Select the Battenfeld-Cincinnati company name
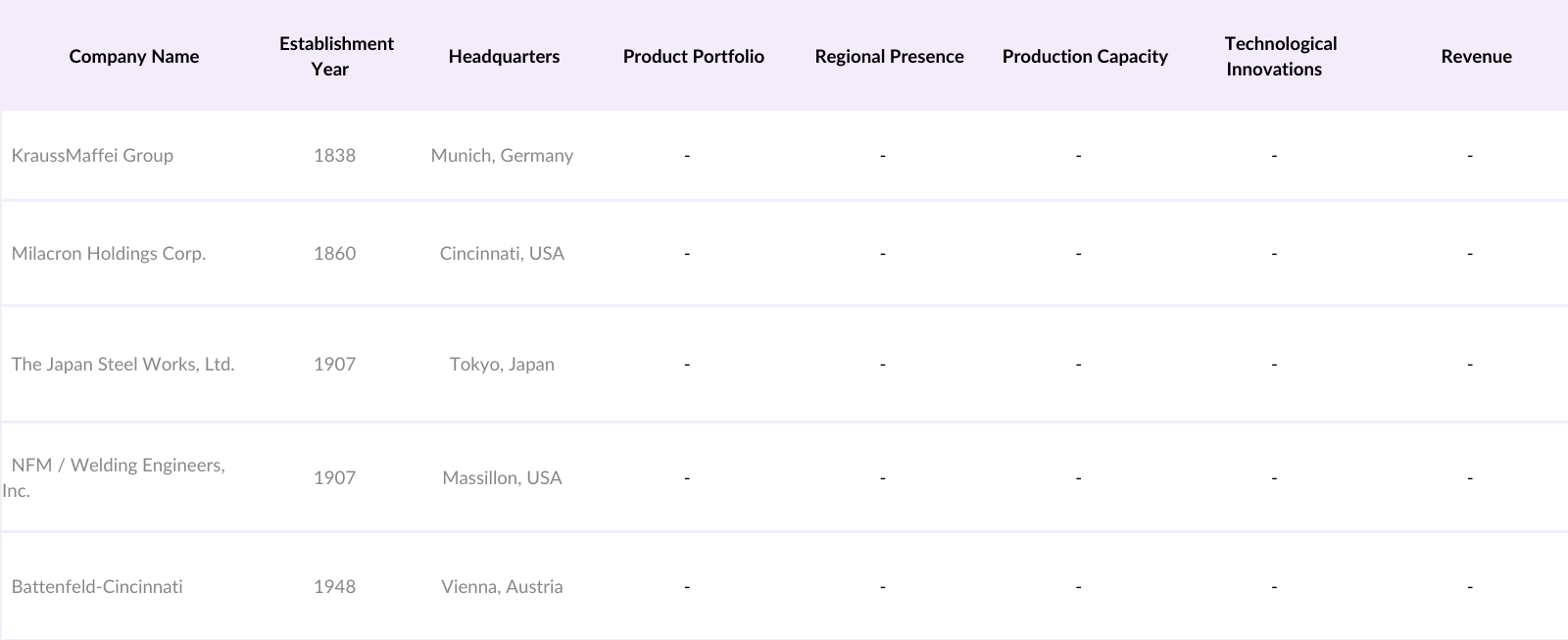1568x640 pixels. 97,586
